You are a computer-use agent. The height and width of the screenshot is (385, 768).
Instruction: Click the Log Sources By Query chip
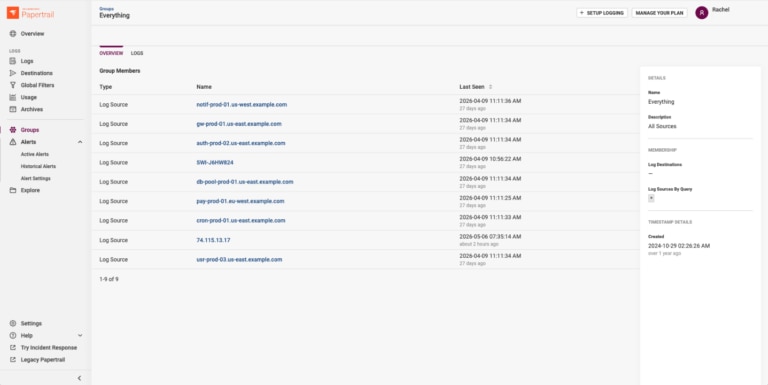click(x=651, y=198)
